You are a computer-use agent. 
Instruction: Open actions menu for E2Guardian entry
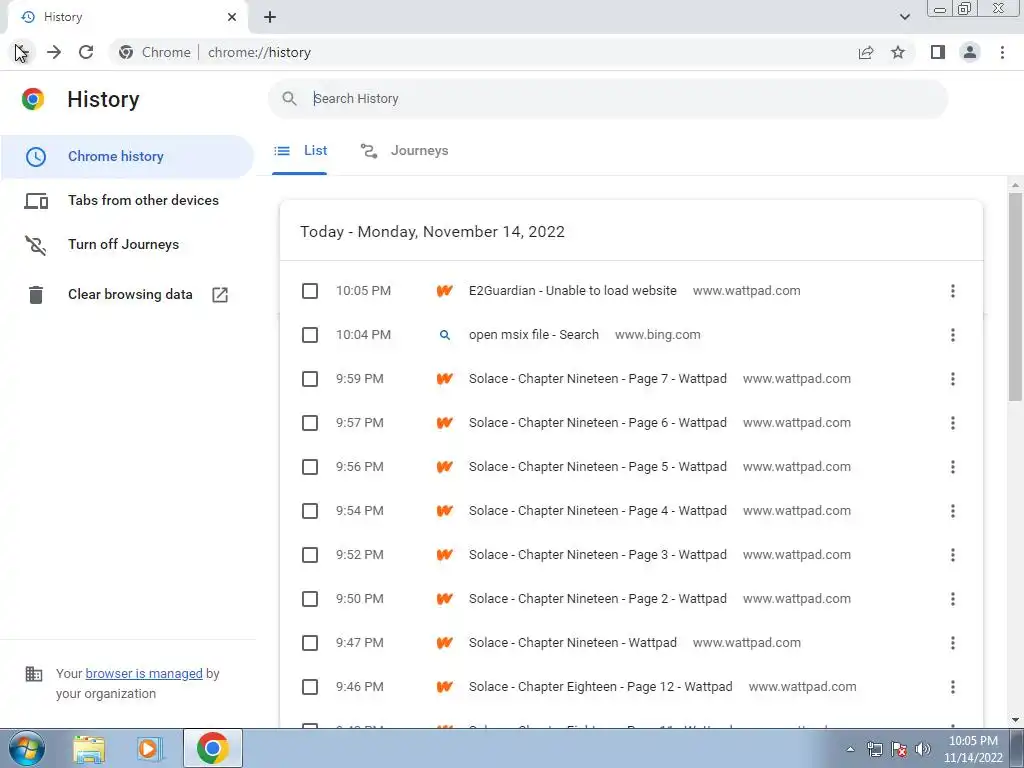[953, 291]
